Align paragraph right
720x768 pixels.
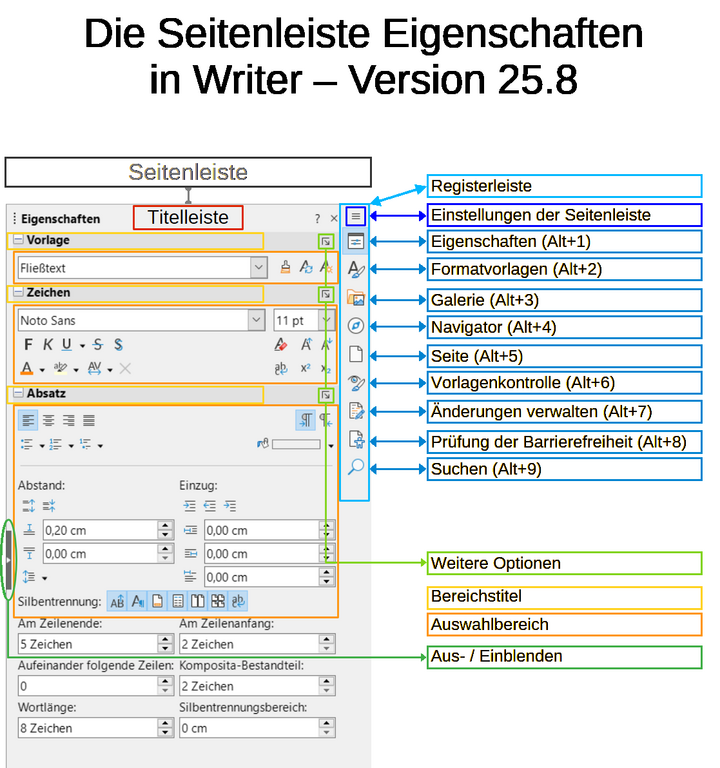click(x=69, y=420)
